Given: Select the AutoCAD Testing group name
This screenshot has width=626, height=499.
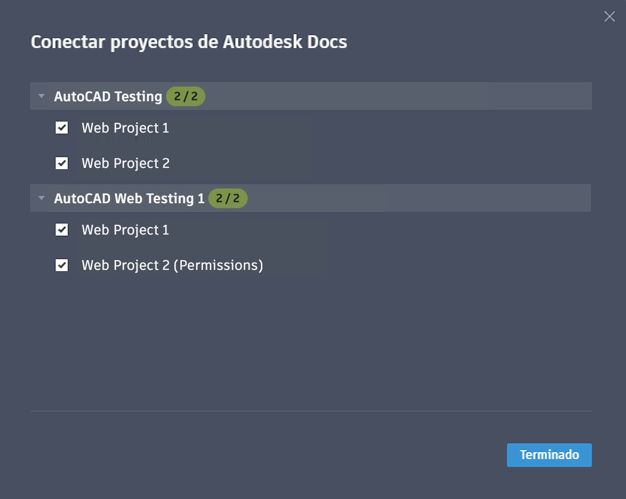Looking at the screenshot, I should tap(108, 97).
